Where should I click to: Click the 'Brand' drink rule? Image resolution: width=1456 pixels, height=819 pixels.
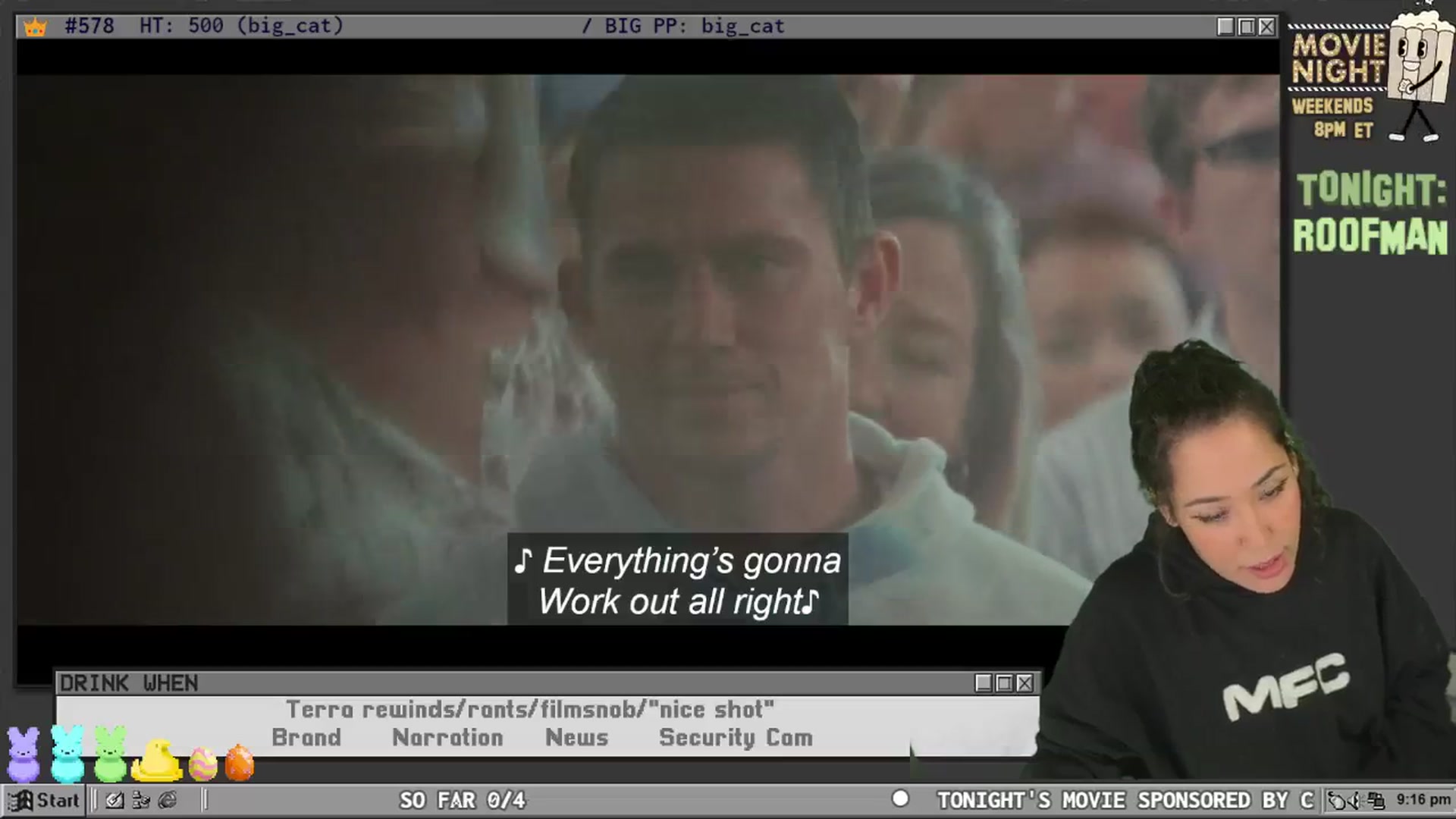[306, 737]
